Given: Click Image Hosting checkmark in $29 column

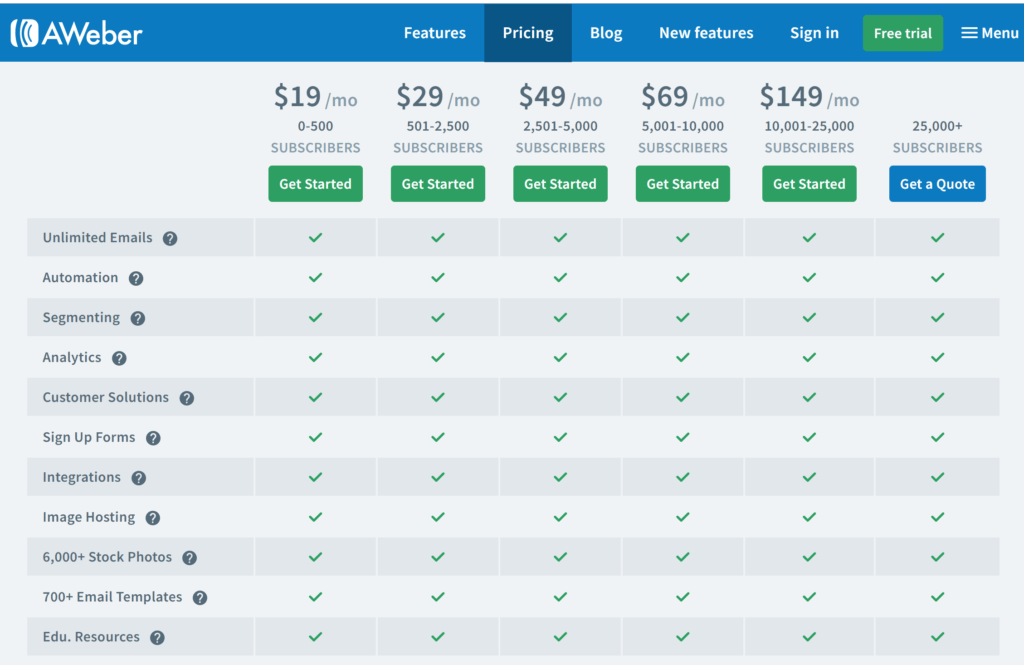Looking at the screenshot, I should tap(438, 517).
